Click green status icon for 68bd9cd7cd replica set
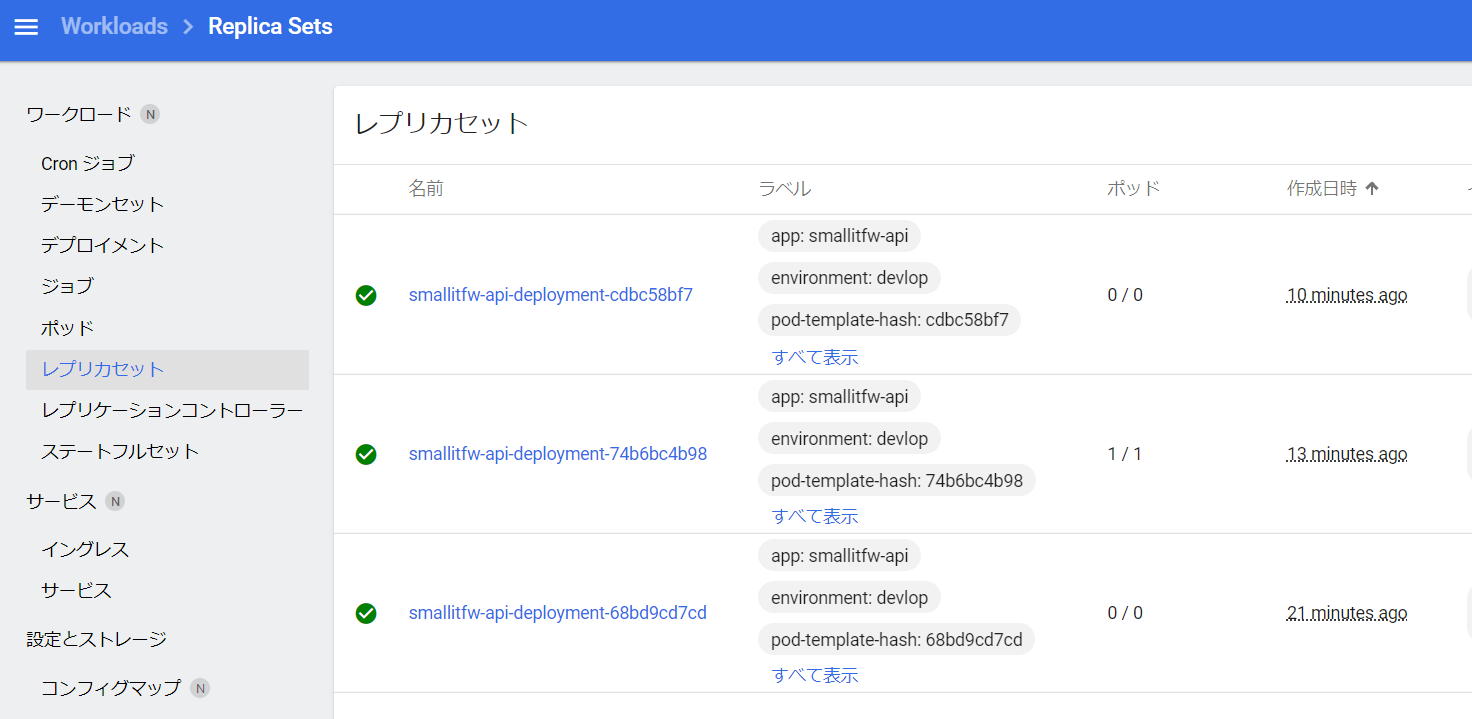The height and width of the screenshot is (719, 1472). [x=366, y=613]
